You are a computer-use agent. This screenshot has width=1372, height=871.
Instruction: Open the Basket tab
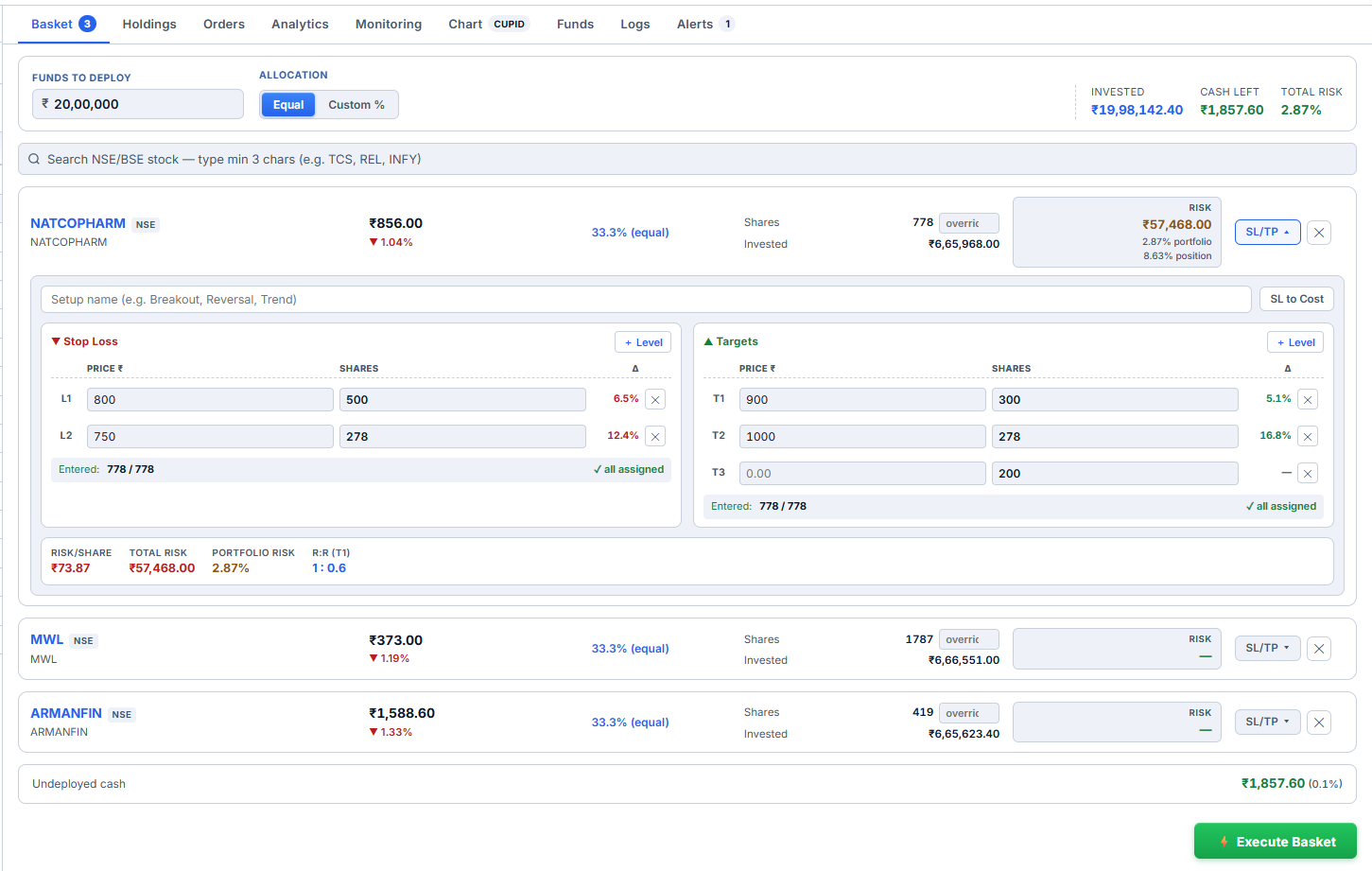pyautogui.click(x=63, y=24)
